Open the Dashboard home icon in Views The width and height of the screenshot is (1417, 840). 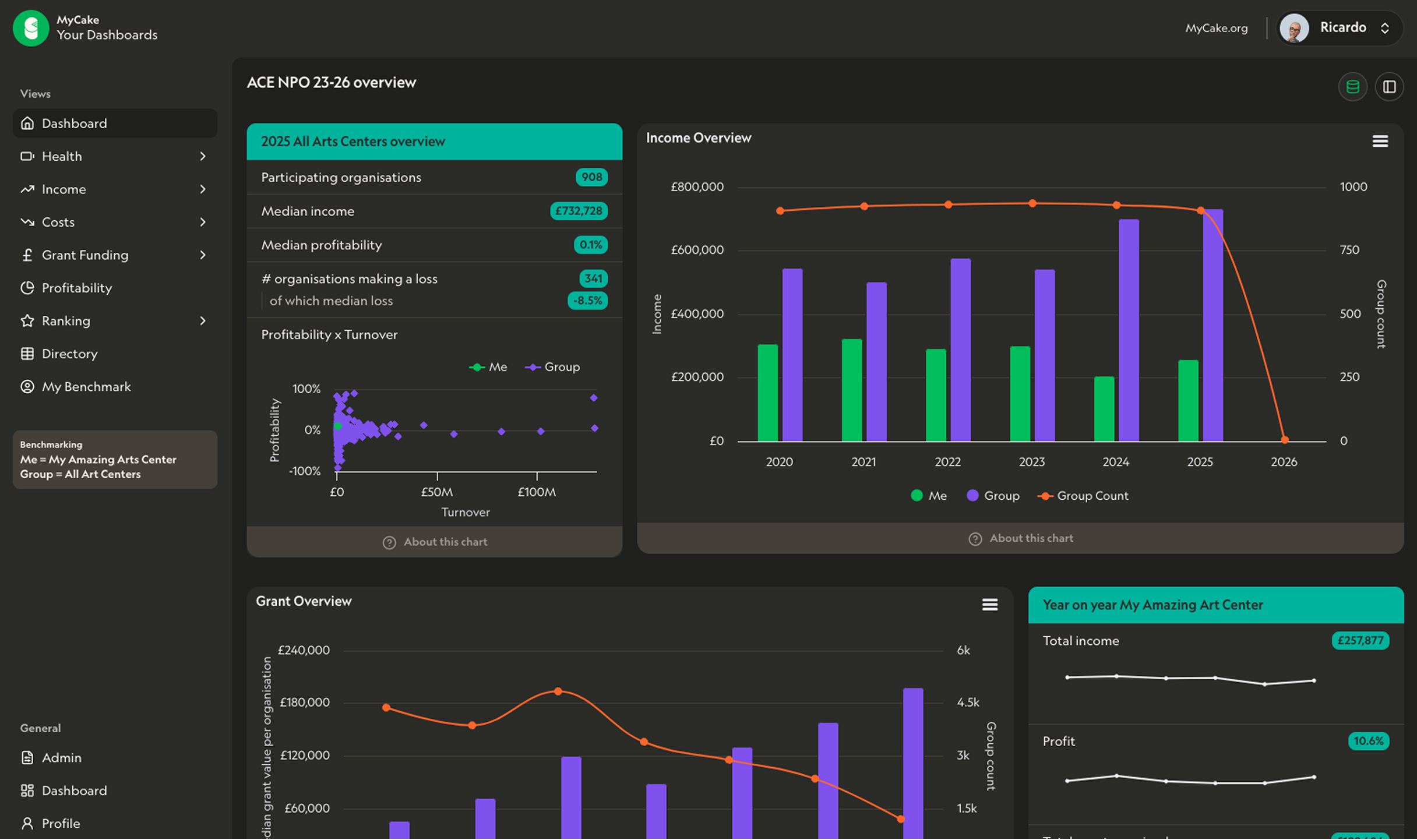(27, 123)
